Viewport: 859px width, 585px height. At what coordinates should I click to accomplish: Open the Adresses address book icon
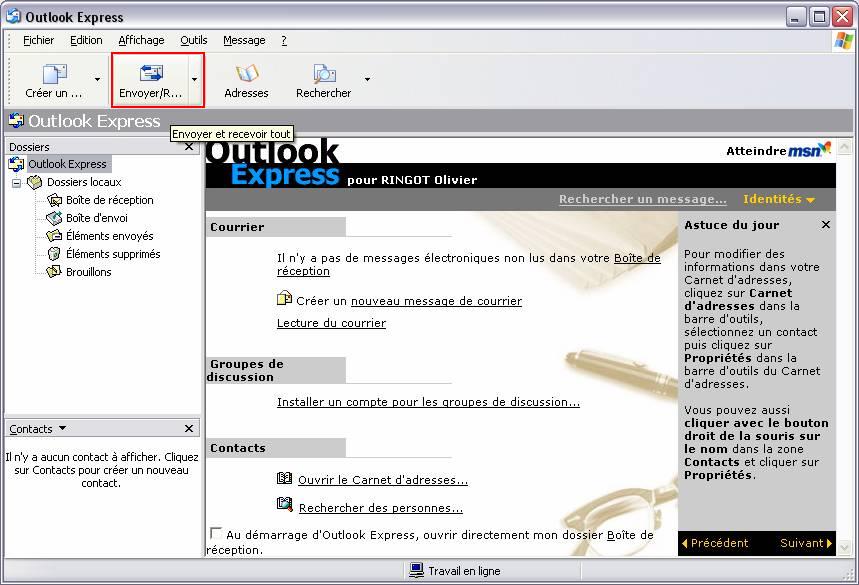pyautogui.click(x=247, y=73)
